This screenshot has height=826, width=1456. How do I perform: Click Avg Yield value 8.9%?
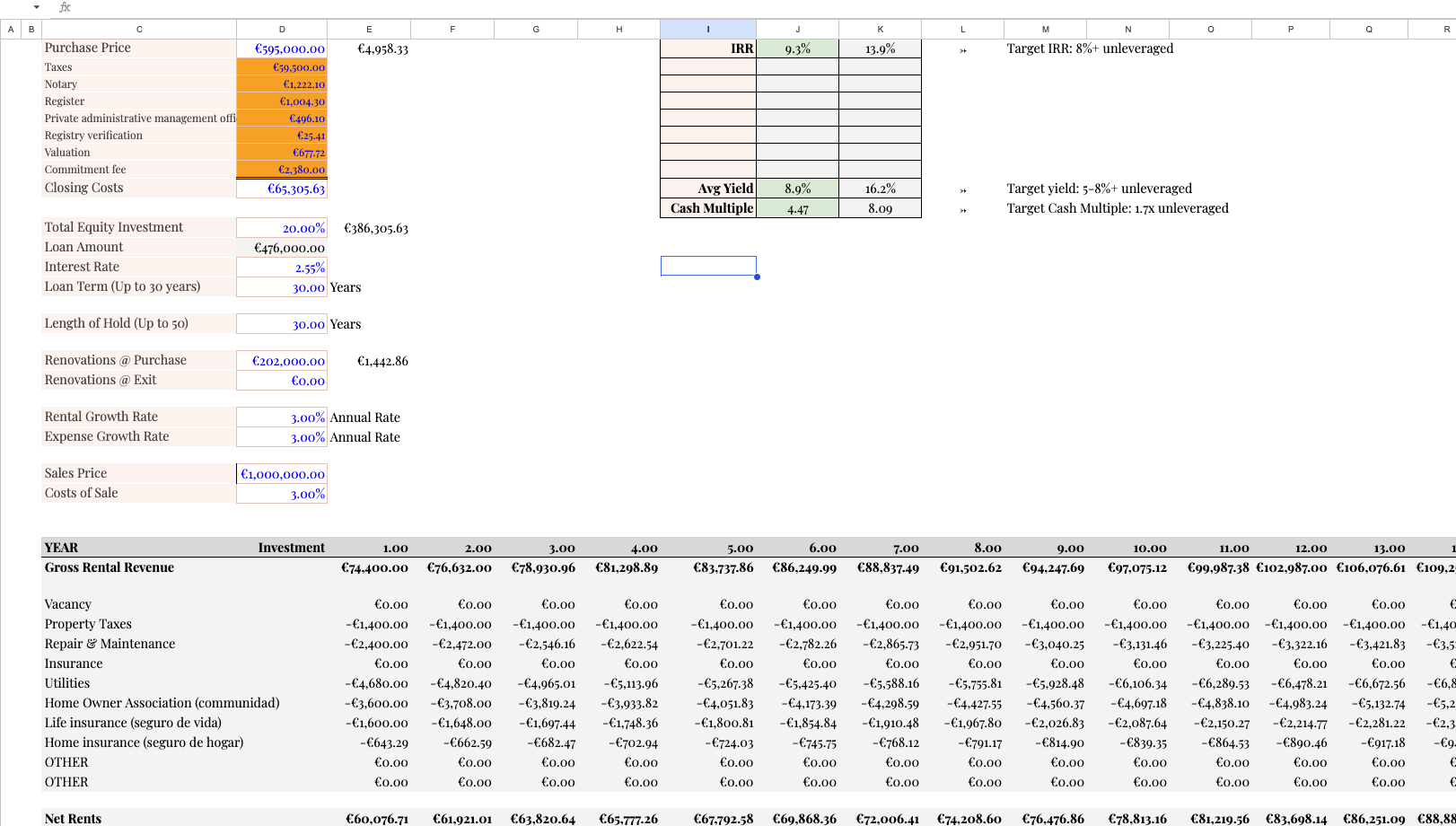[x=798, y=189]
